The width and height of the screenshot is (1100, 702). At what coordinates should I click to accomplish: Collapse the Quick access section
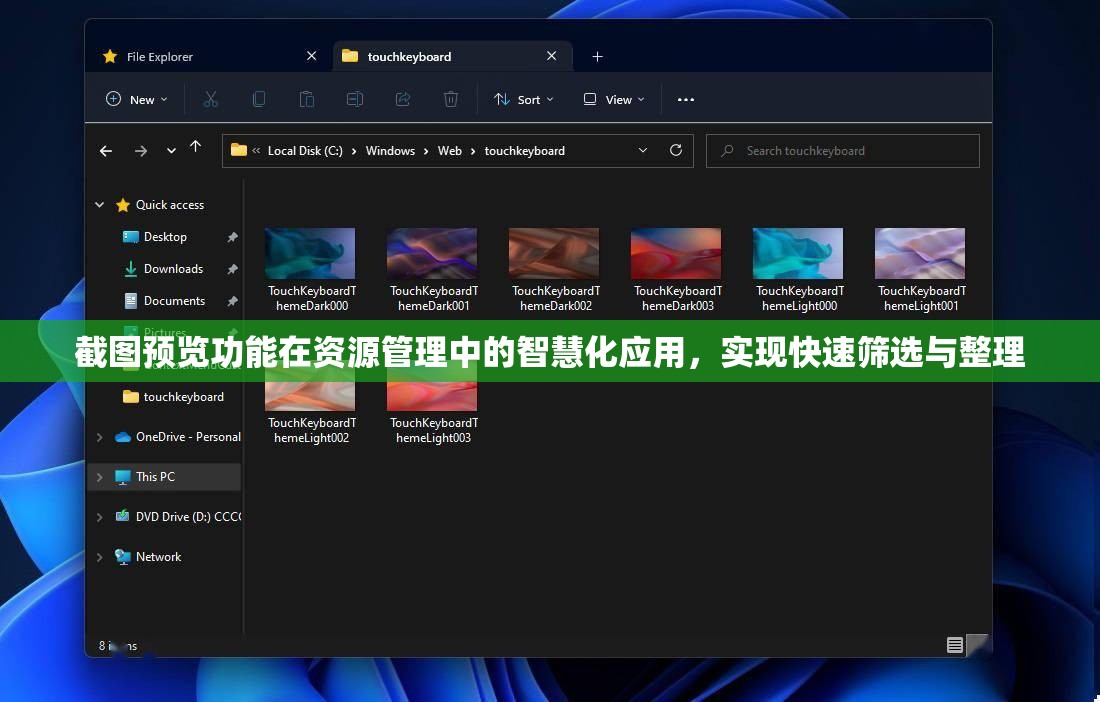click(x=99, y=204)
